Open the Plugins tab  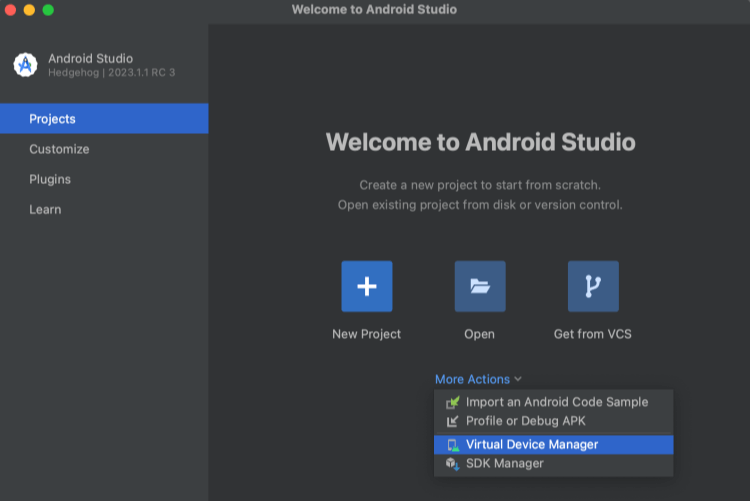(104, 179)
